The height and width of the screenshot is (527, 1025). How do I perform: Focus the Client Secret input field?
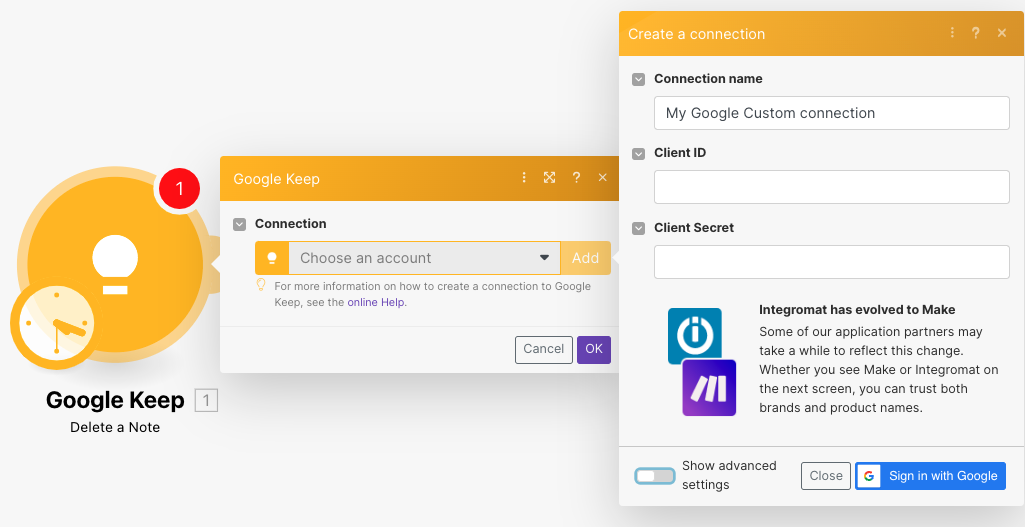pyautogui.click(x=832, y=262)
